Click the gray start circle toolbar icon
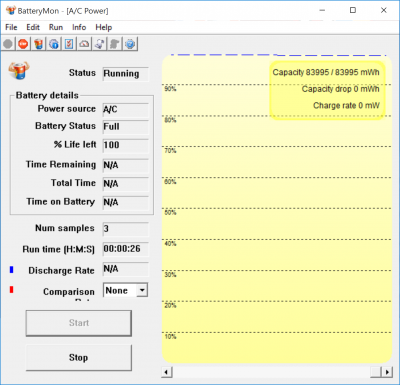Image resolution: width=400 pixels, height=385 pixels. click(8, 44)
